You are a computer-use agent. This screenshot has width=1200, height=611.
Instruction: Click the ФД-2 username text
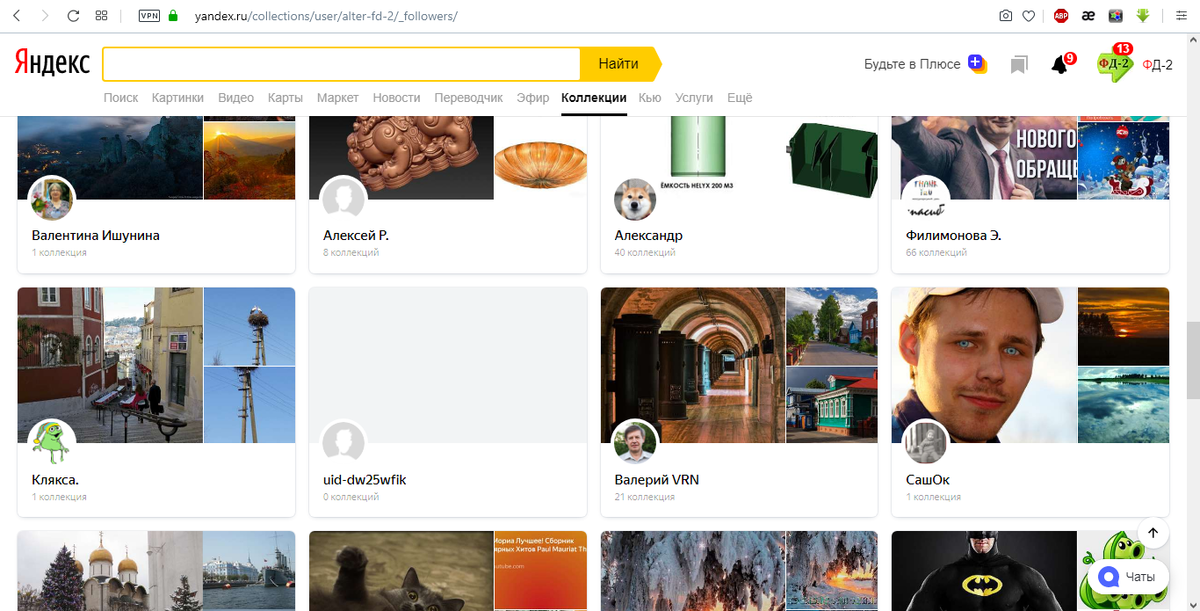1157,65
